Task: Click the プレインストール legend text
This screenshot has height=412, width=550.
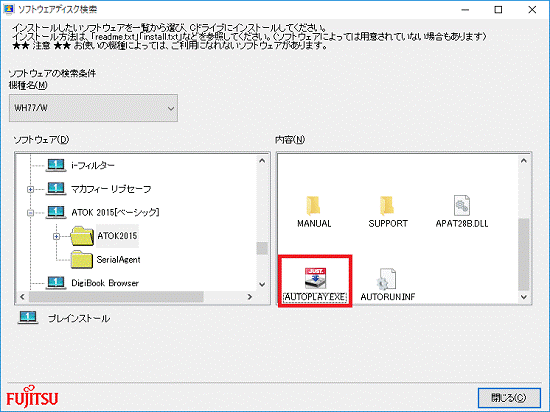Action: (79, 318)
